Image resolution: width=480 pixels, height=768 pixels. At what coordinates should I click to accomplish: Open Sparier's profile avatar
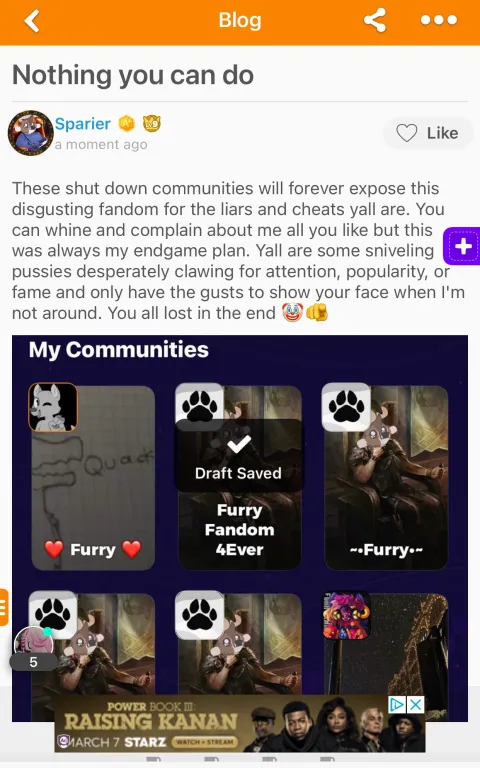click(30, 133)
